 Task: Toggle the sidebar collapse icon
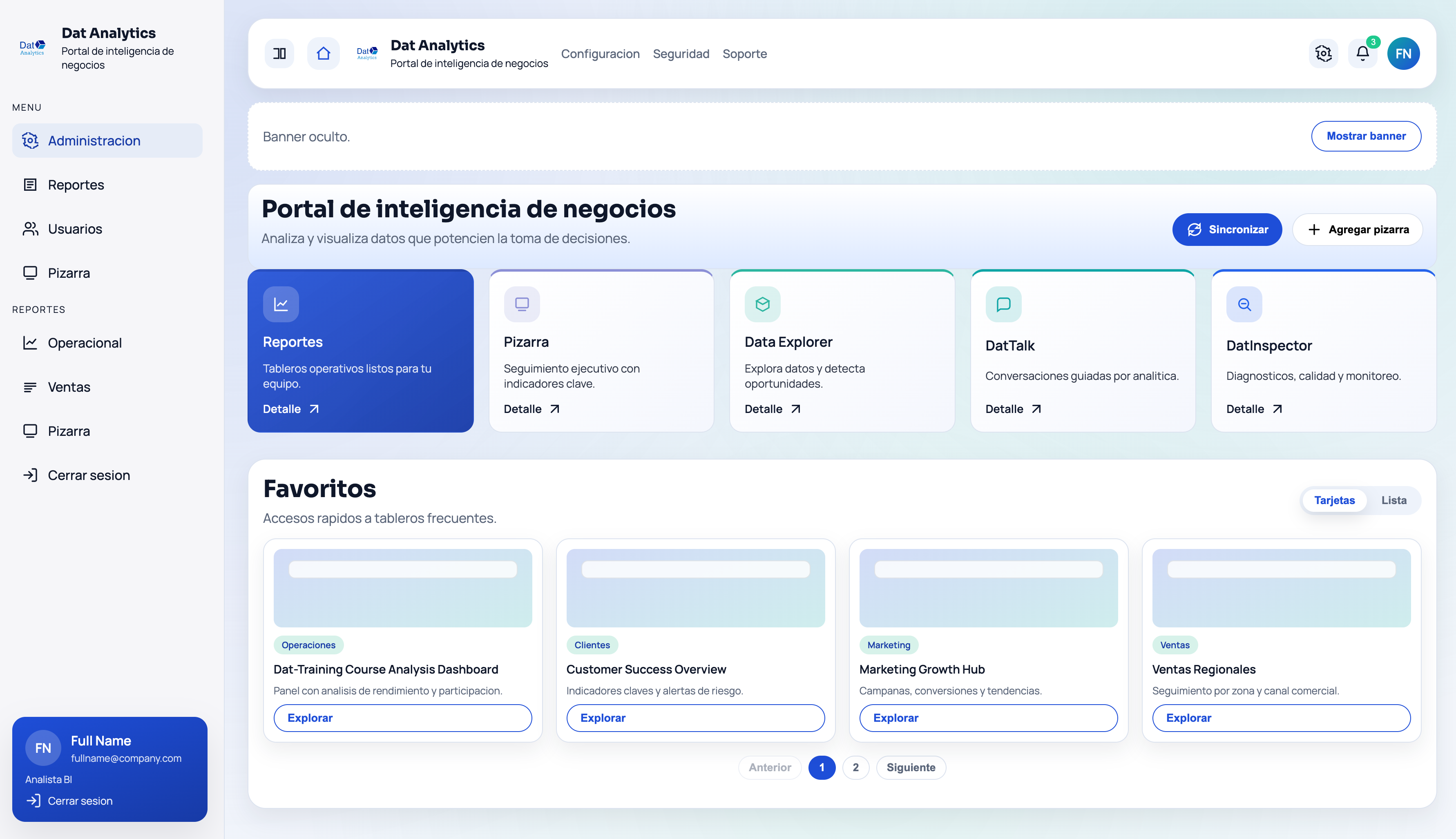279,54
